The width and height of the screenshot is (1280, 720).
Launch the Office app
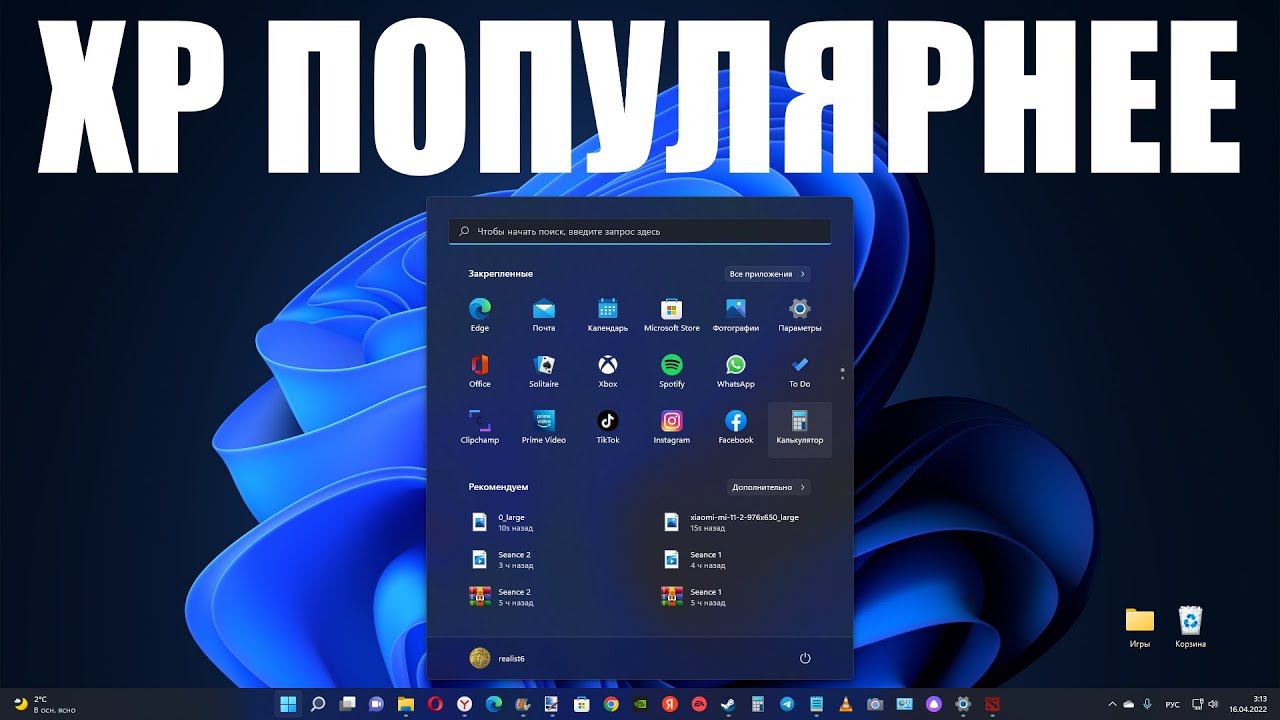pos(480,370)
